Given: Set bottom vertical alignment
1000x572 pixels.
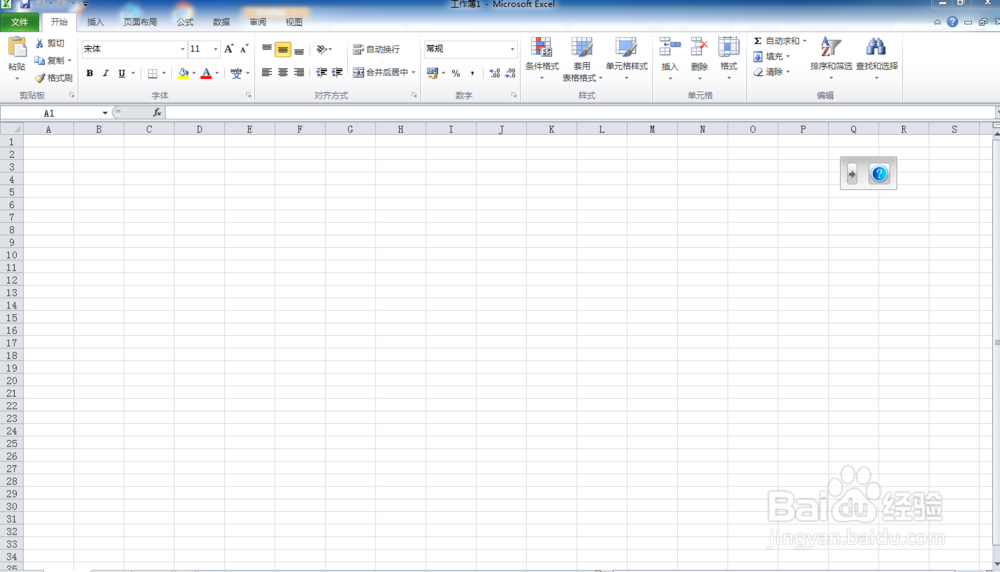Looking at the screenshot, I should (x=298, y=49).
